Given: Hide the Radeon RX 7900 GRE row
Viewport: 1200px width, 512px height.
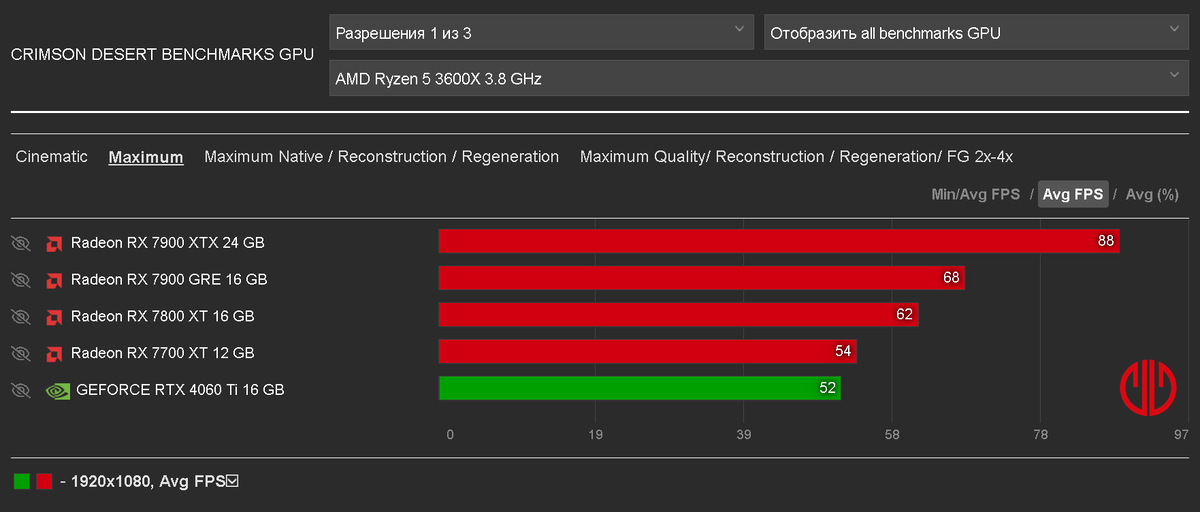Looking at the screenshot, I should pyautogui.click(x=21, y=279).
